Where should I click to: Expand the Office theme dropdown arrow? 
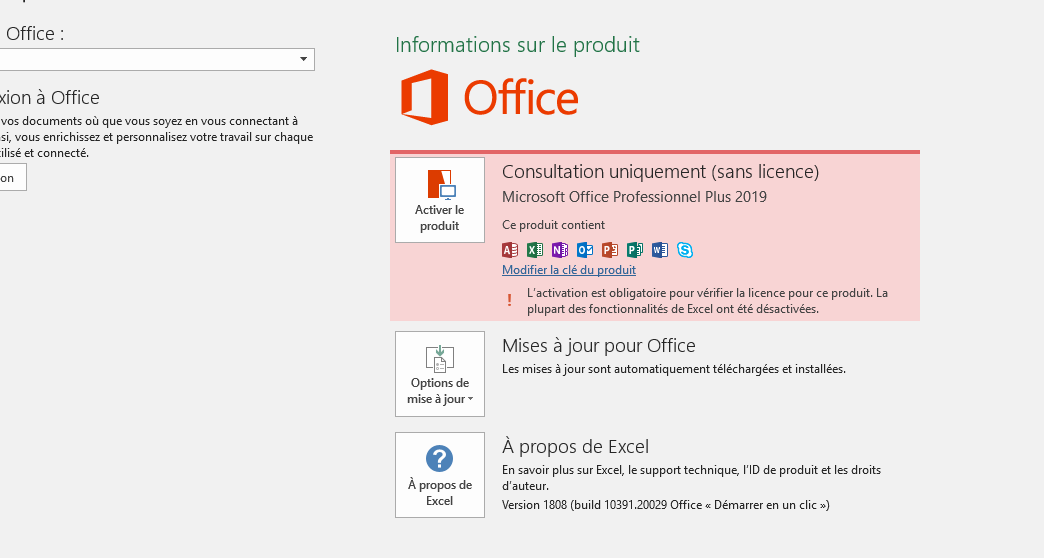click(x=304, y=59)
